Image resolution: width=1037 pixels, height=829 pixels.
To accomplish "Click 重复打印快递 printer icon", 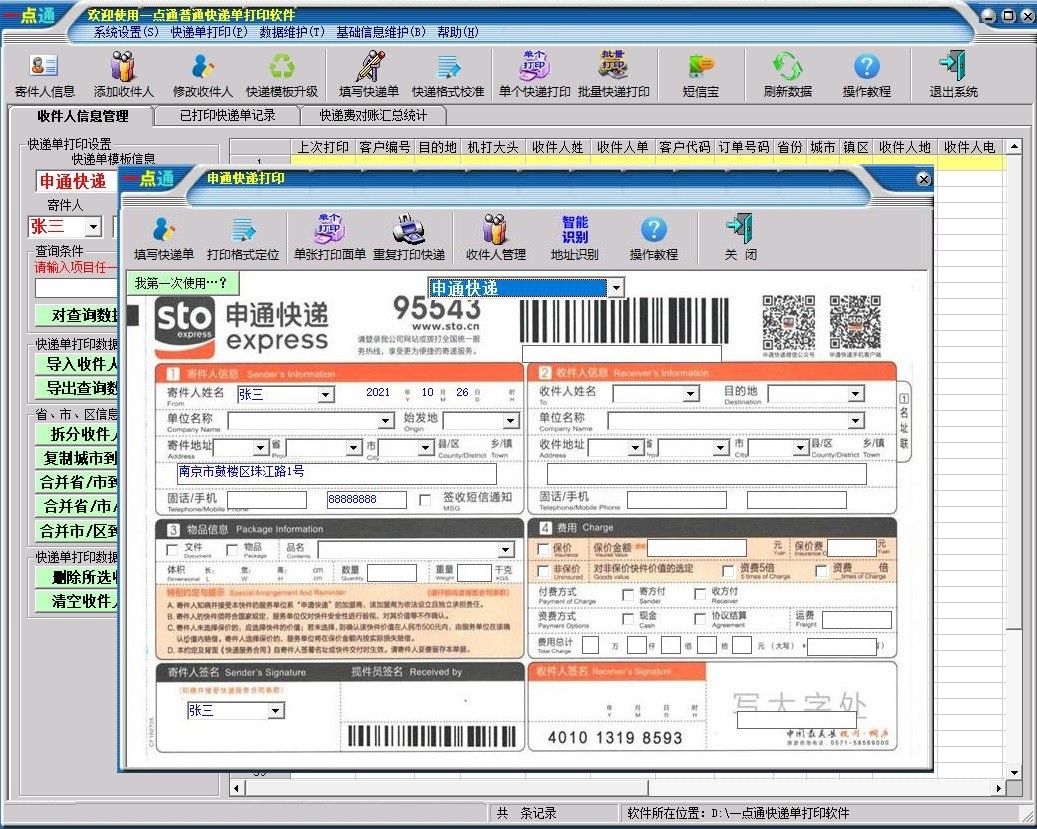I will [x=408, y=238].
